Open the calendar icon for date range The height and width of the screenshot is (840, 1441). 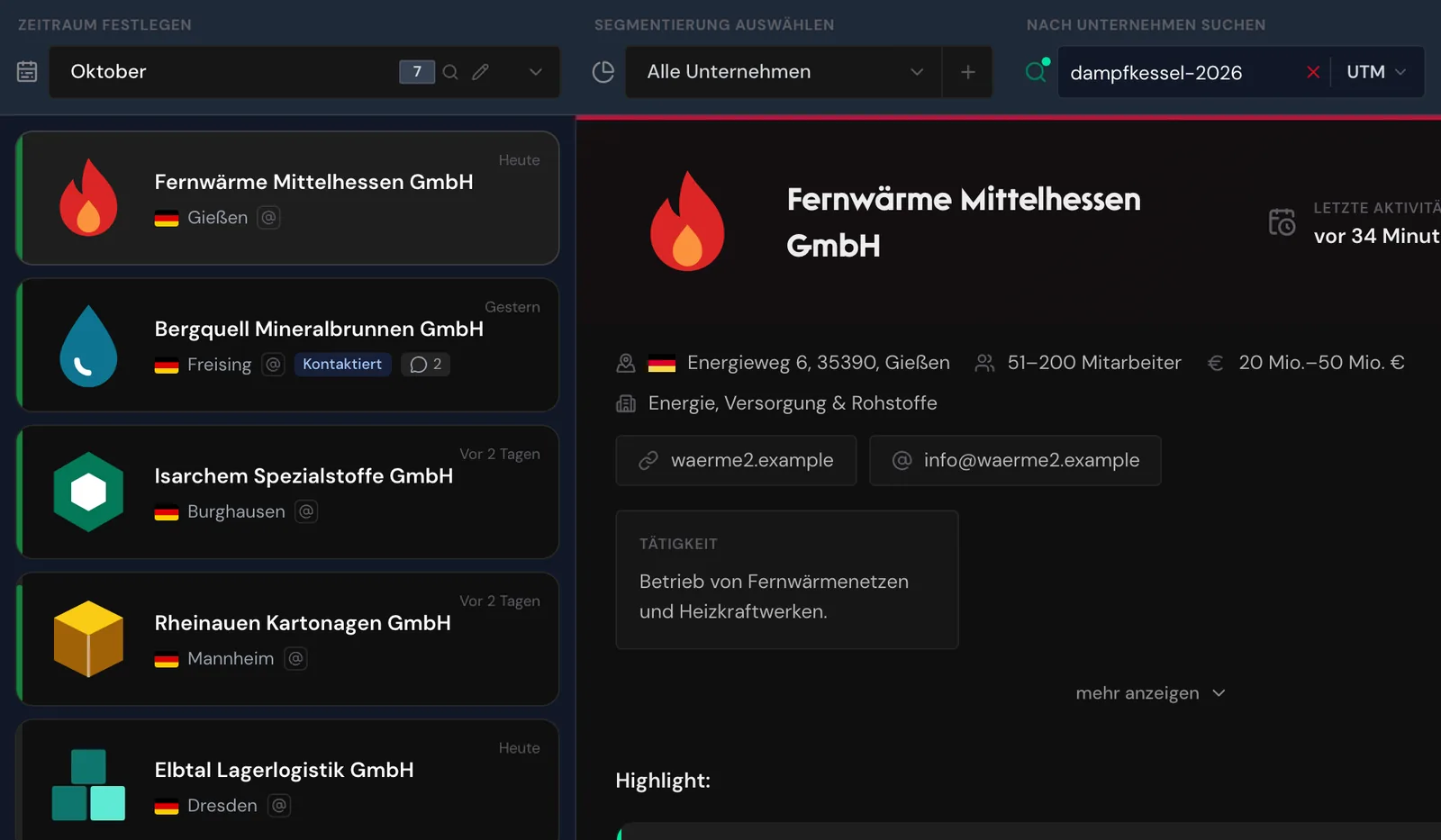[x=27, y=72]
